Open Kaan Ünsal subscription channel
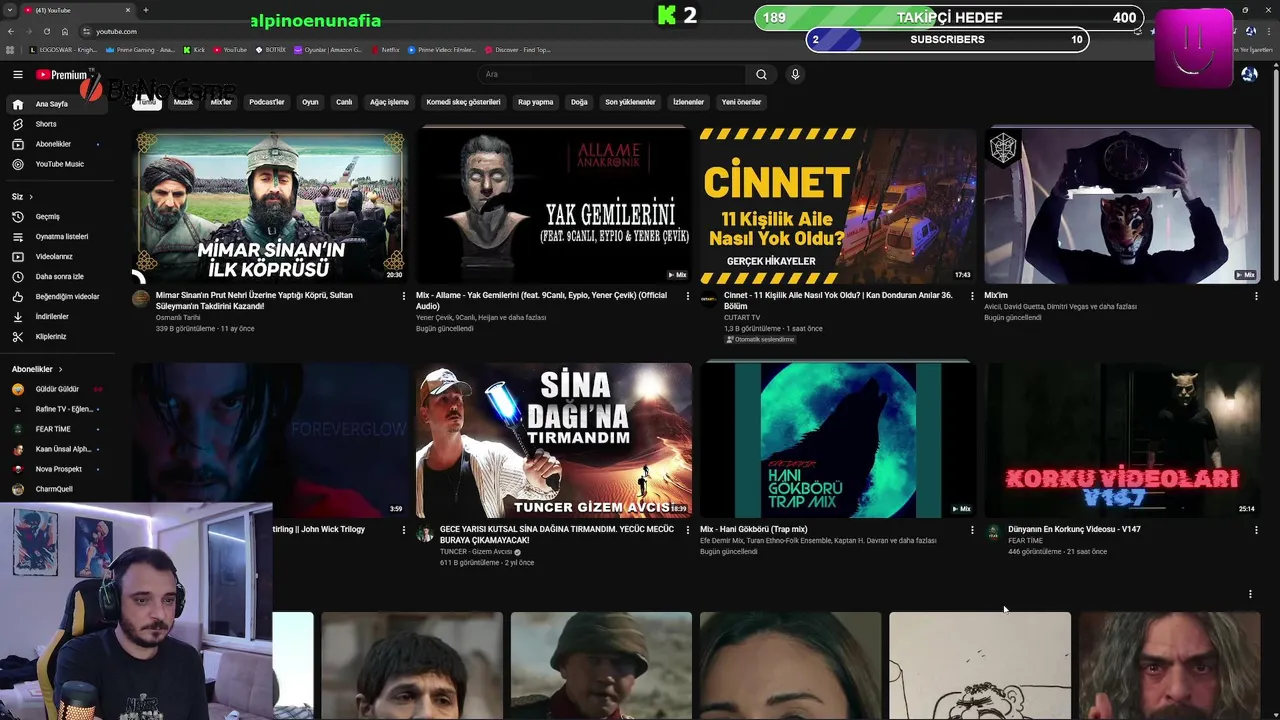This screenshot has width=1280, height=720. pyautogui.click(x=57, y=449)
